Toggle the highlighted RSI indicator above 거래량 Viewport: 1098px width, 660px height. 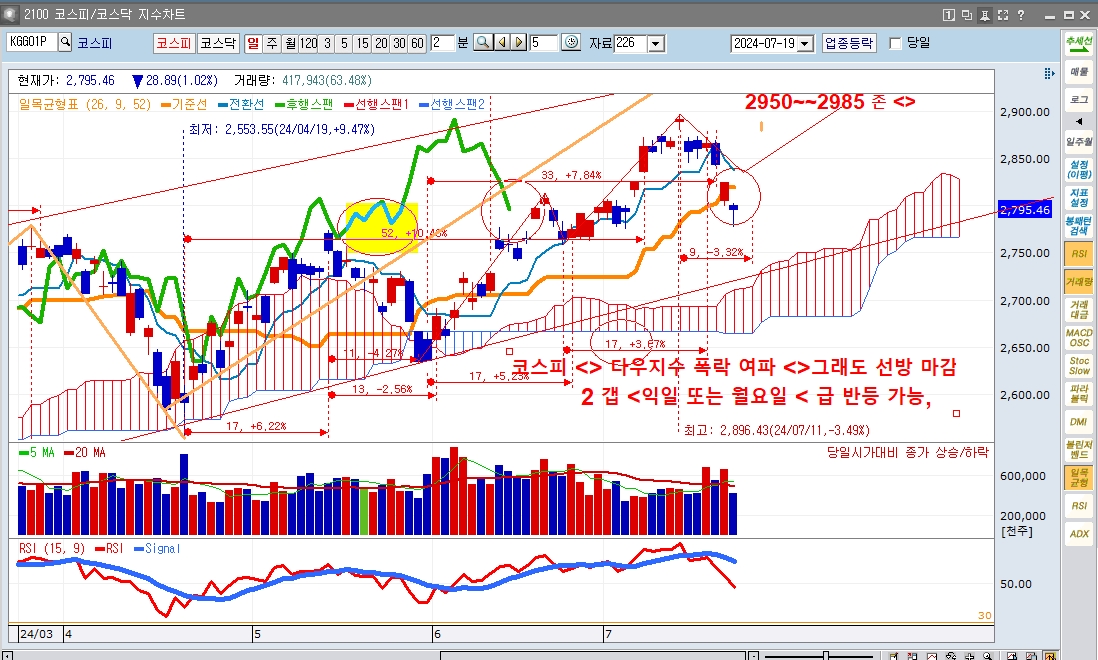(1078, 253)
